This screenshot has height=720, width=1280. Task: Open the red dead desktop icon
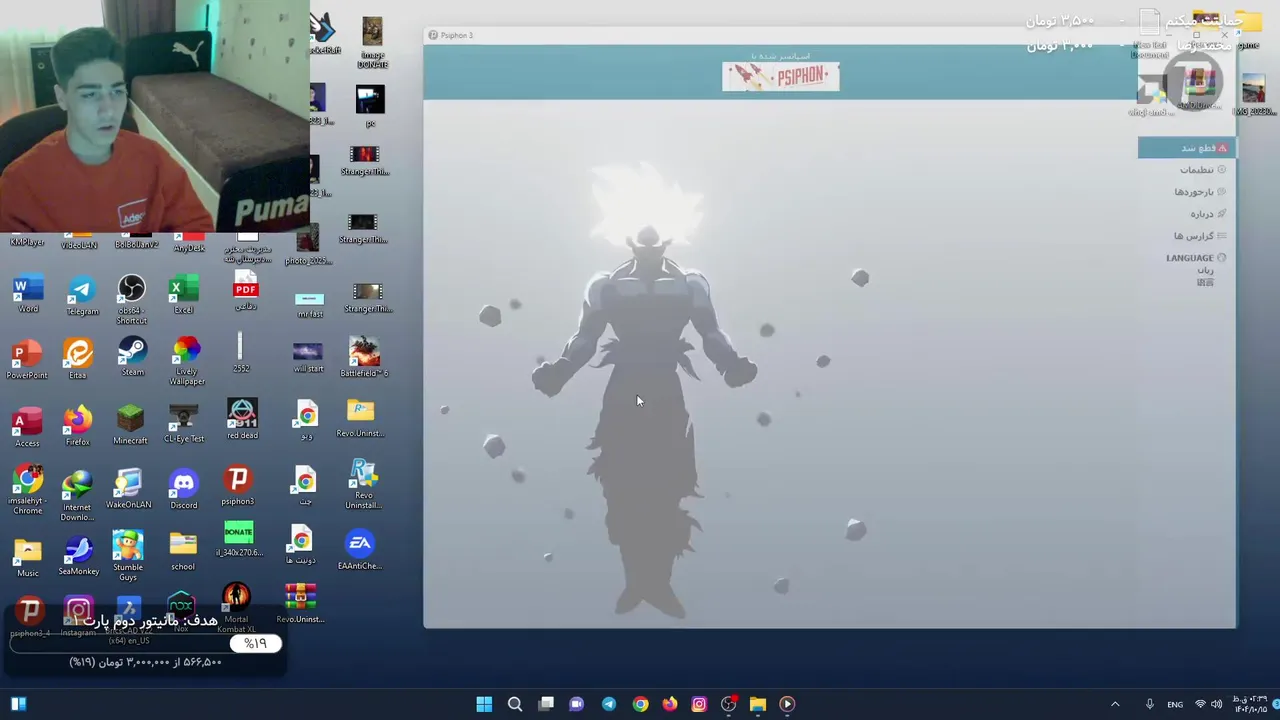click(x=242, y=419)
